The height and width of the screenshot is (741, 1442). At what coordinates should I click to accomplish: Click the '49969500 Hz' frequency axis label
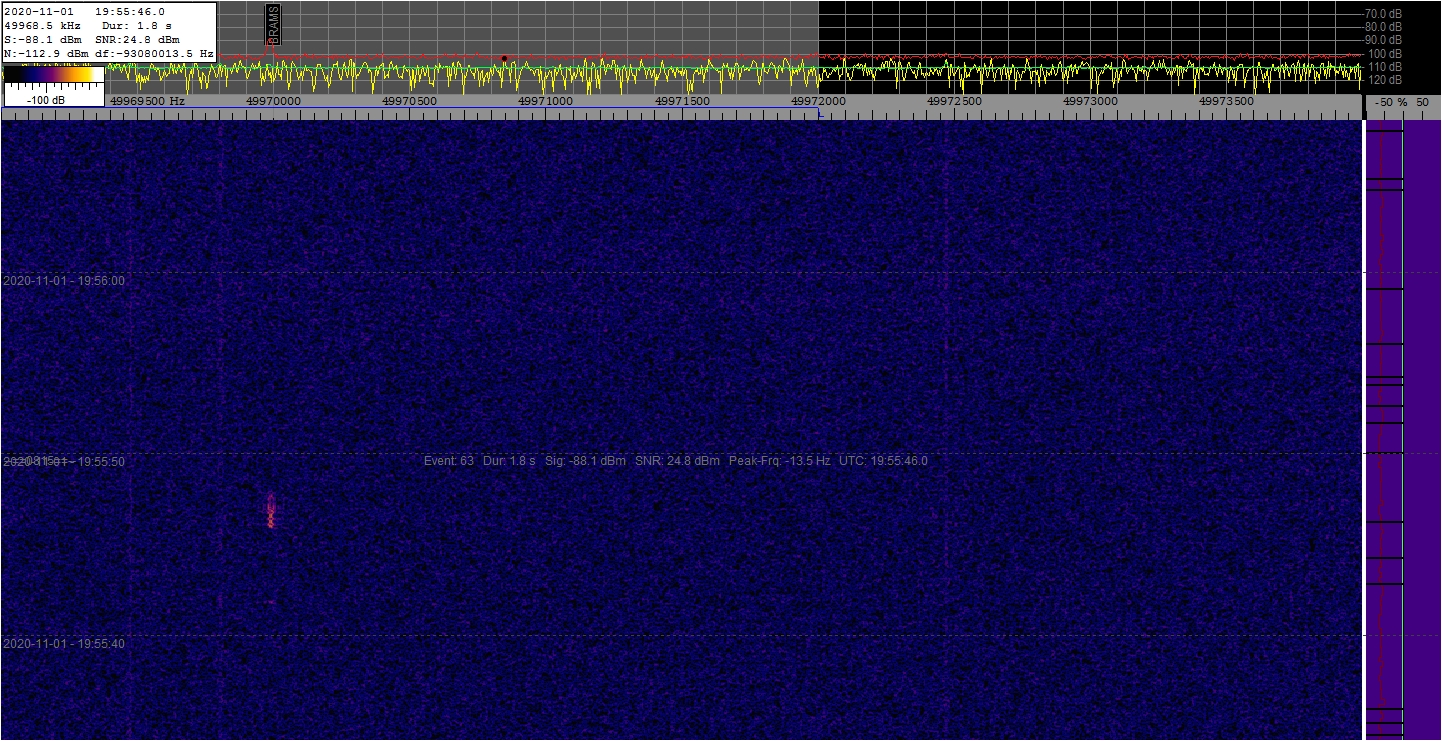pos(147,101)
